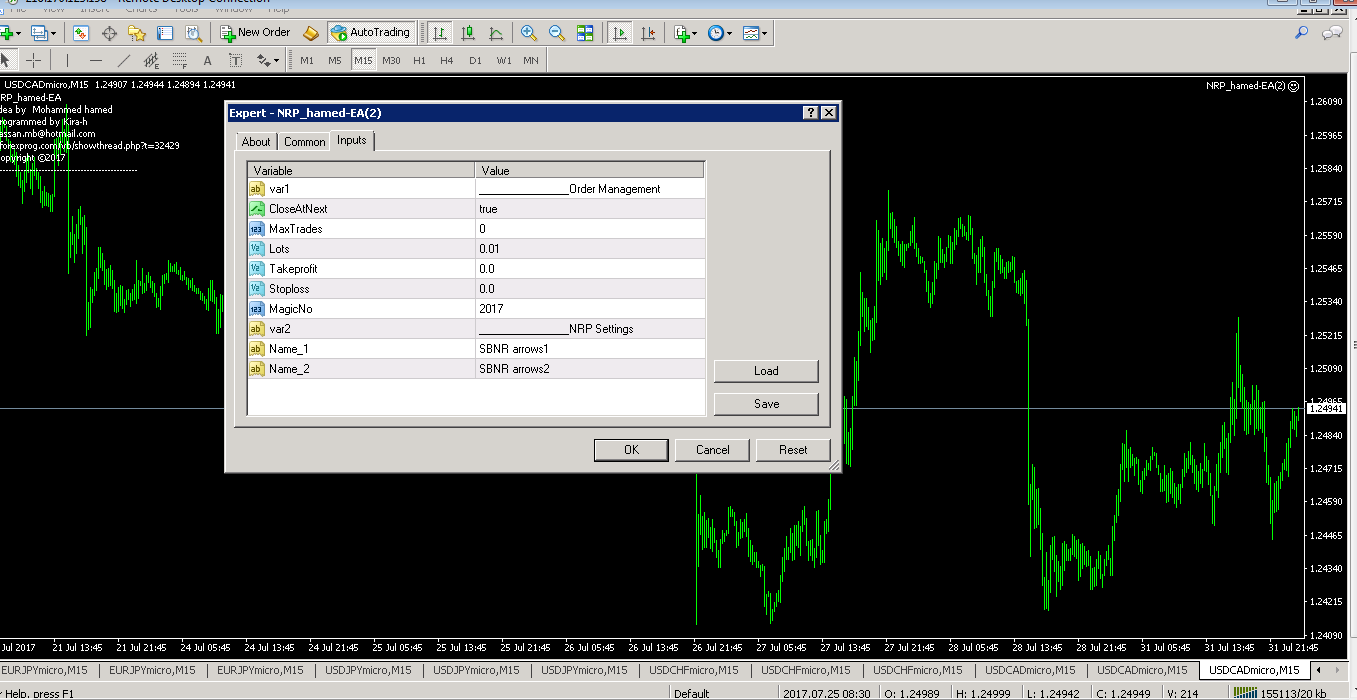Zoom in on the chart
Image resolution: width=1357 pixels, height=700 pixels.
click(x=529, y=33)
